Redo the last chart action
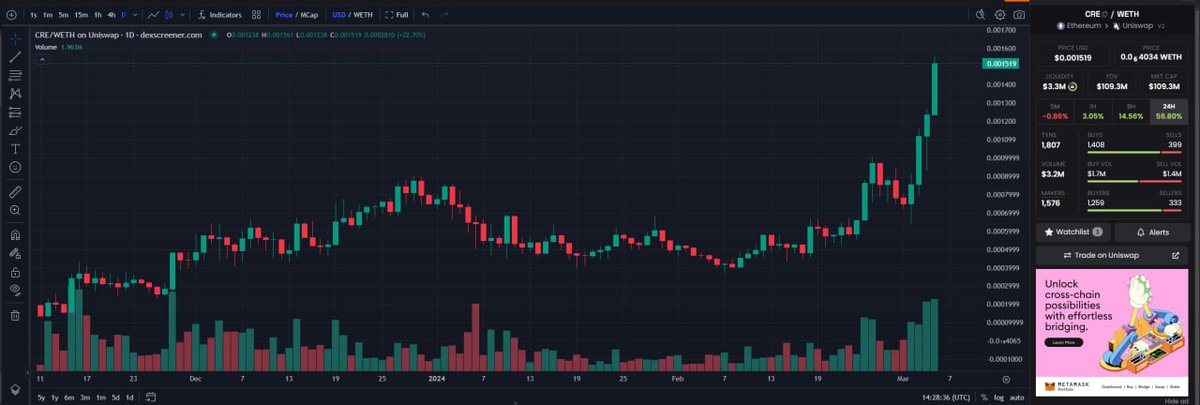 (445, 15)
